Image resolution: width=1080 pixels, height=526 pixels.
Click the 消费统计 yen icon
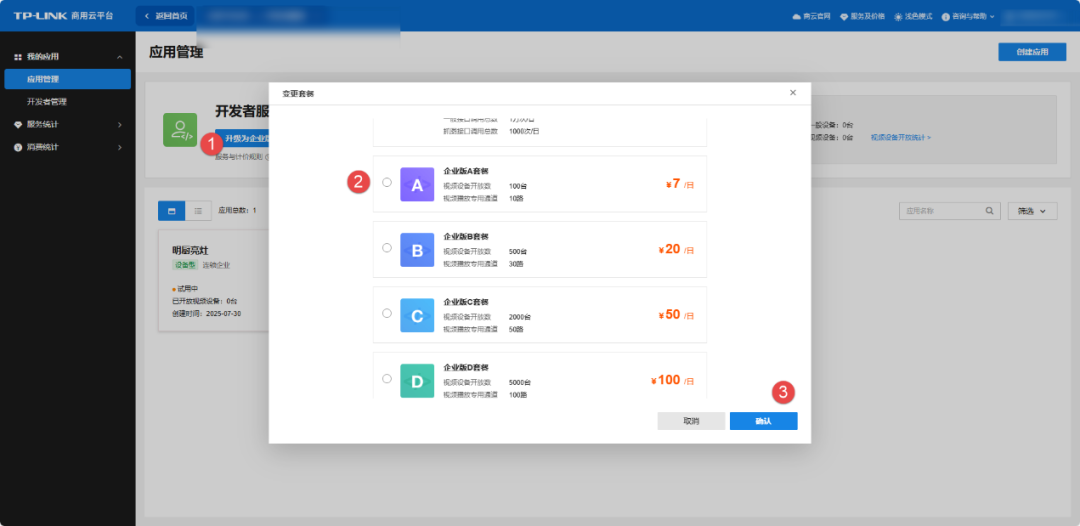point(18,147)
